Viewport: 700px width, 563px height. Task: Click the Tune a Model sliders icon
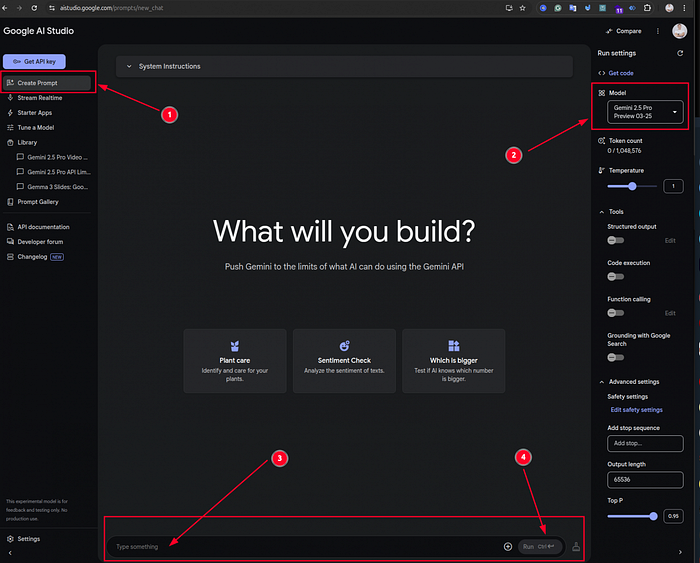pyautogui.click(x=10, y=128)
